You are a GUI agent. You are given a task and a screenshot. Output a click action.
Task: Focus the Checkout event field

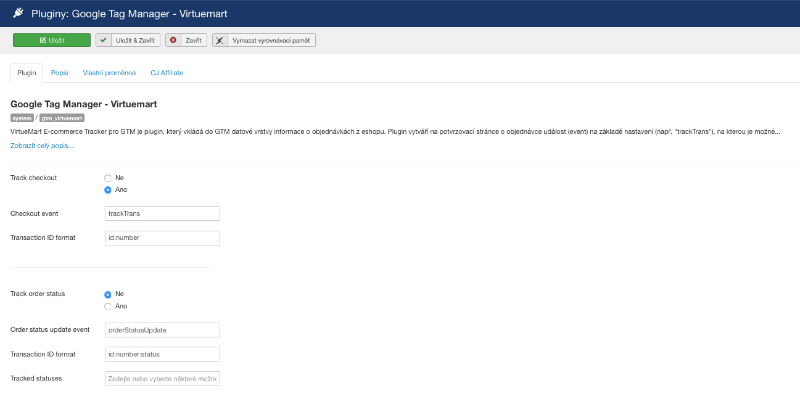tap(162, 214)
